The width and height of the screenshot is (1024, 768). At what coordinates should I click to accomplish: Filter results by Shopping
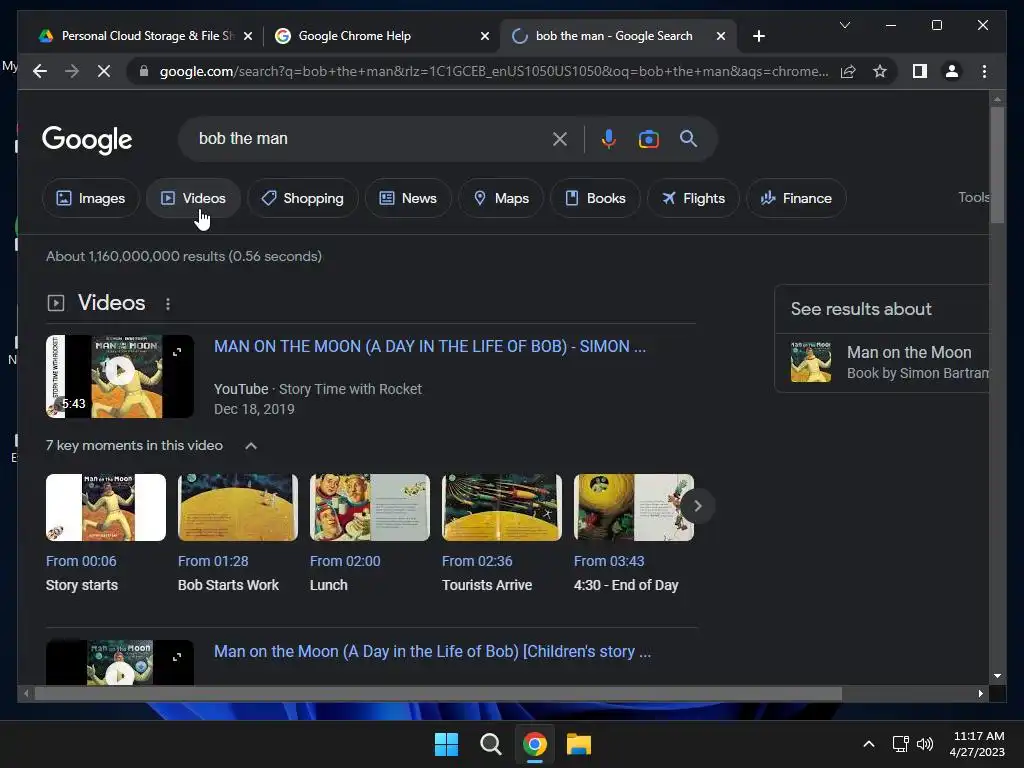point(302,198)
